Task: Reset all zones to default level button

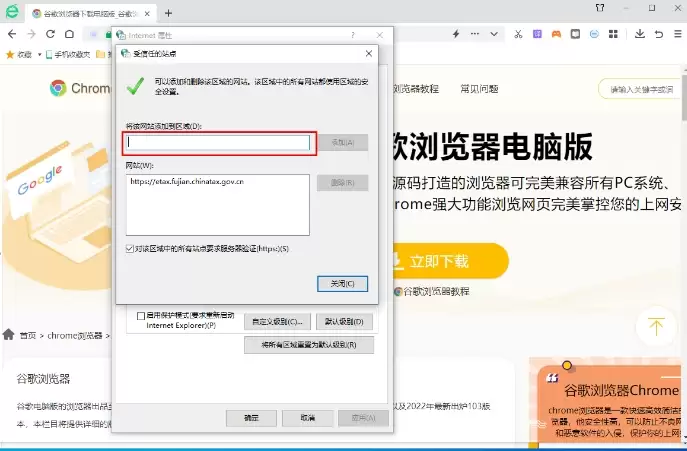Action: (x=309, y=345)
